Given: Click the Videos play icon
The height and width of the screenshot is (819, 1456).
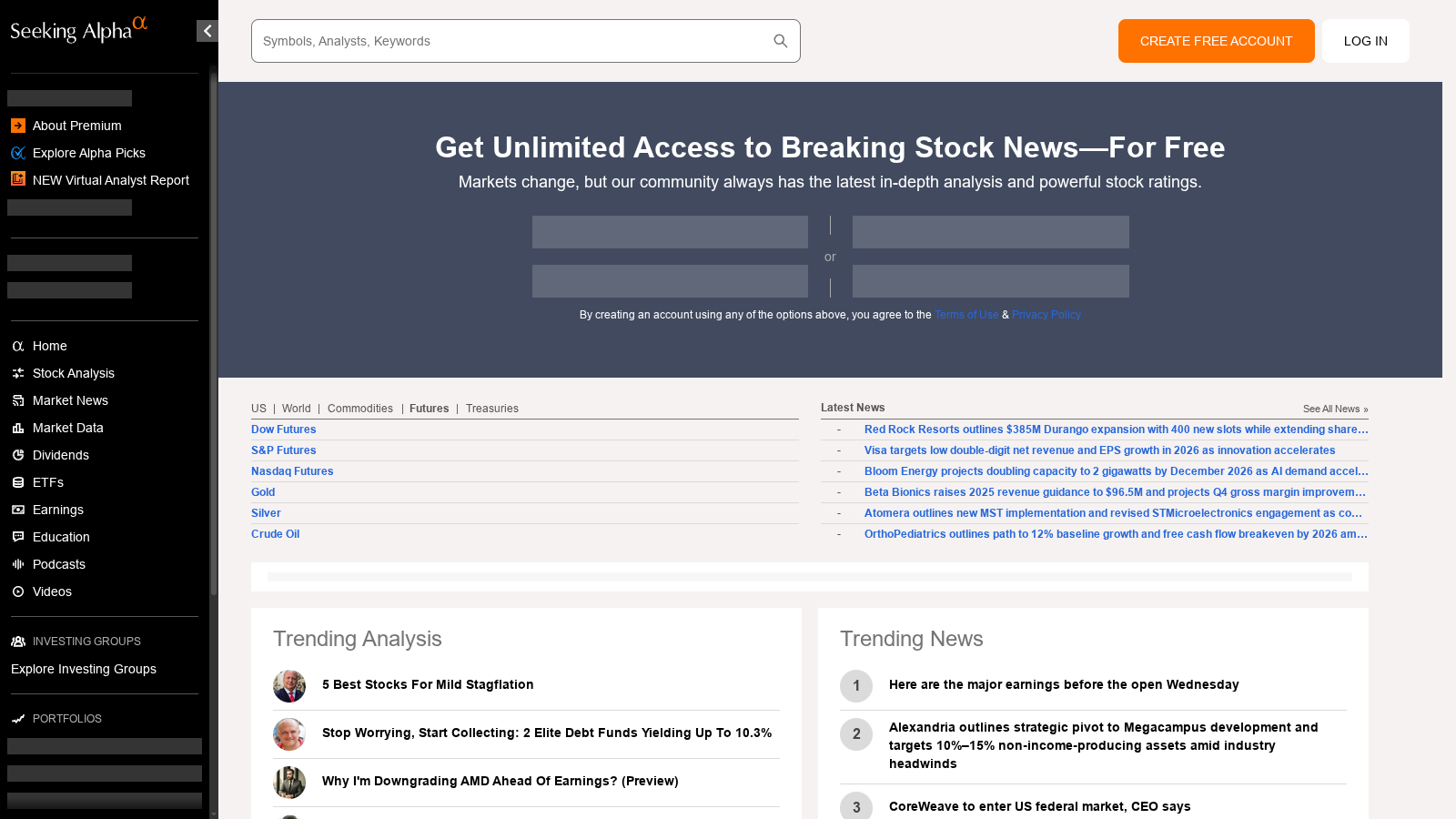Looking at the screenshot, I should click(x=17, y=591).
